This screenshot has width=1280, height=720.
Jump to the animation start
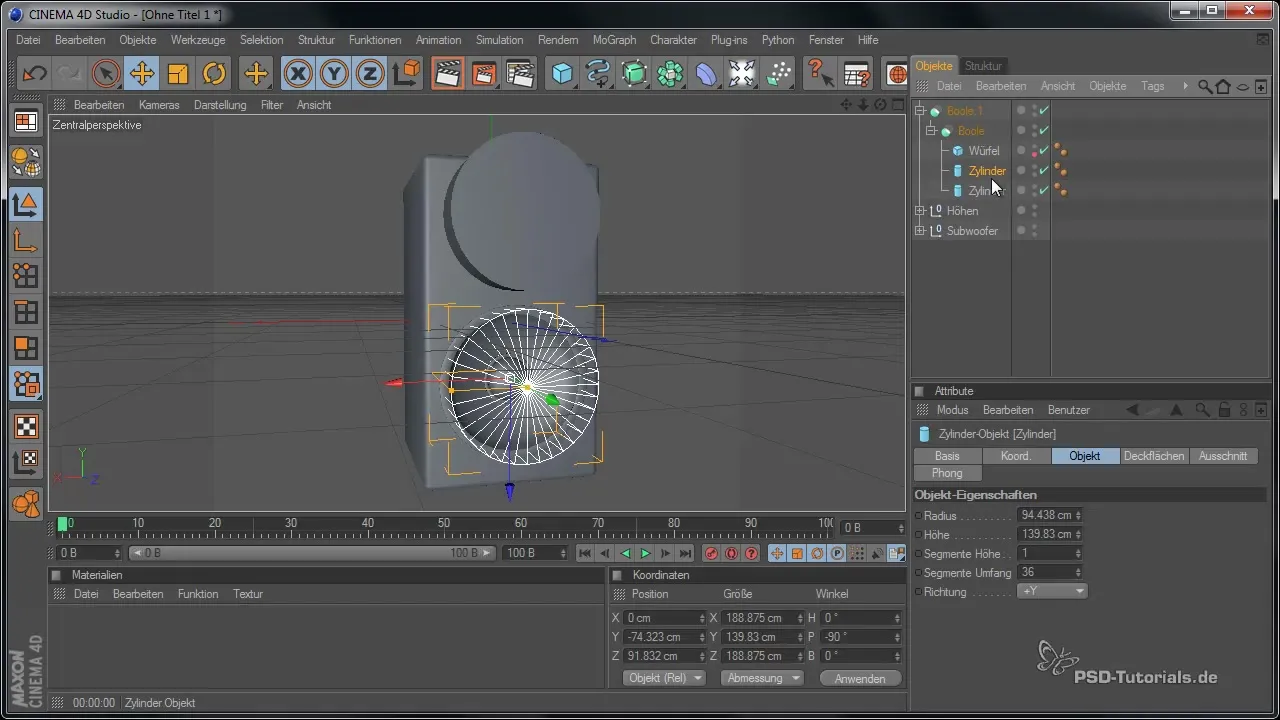pos(585,554)
